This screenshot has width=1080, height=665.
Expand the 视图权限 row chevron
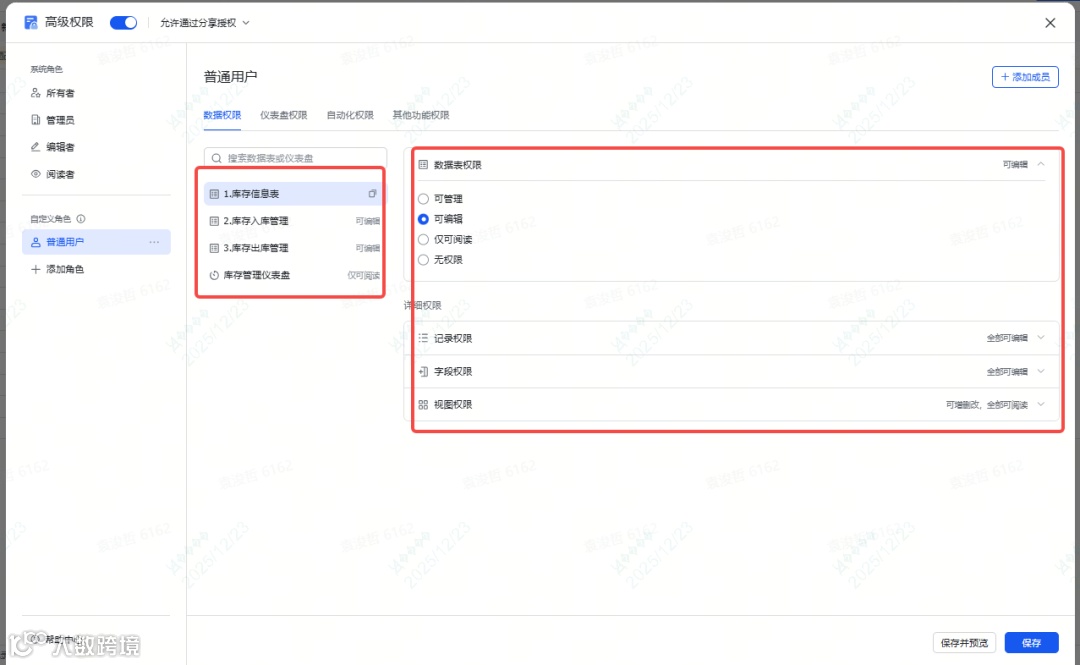tap(1041, 405)
